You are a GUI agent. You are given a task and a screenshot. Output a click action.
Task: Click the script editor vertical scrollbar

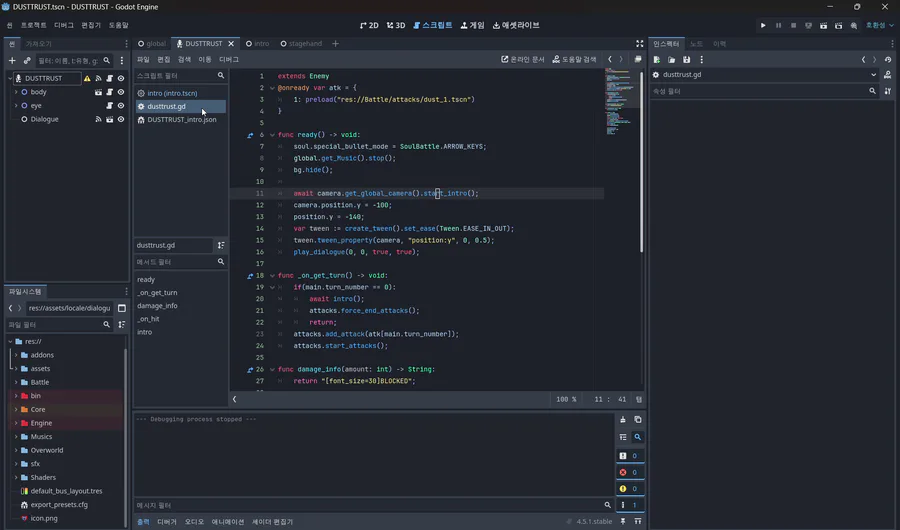641,162
